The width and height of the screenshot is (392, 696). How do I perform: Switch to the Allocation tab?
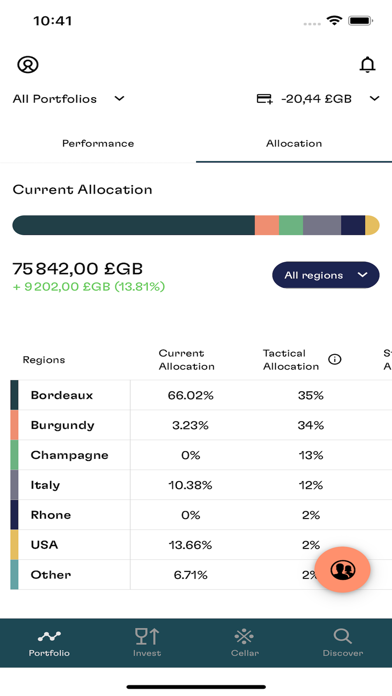click(x=294, y=143)
